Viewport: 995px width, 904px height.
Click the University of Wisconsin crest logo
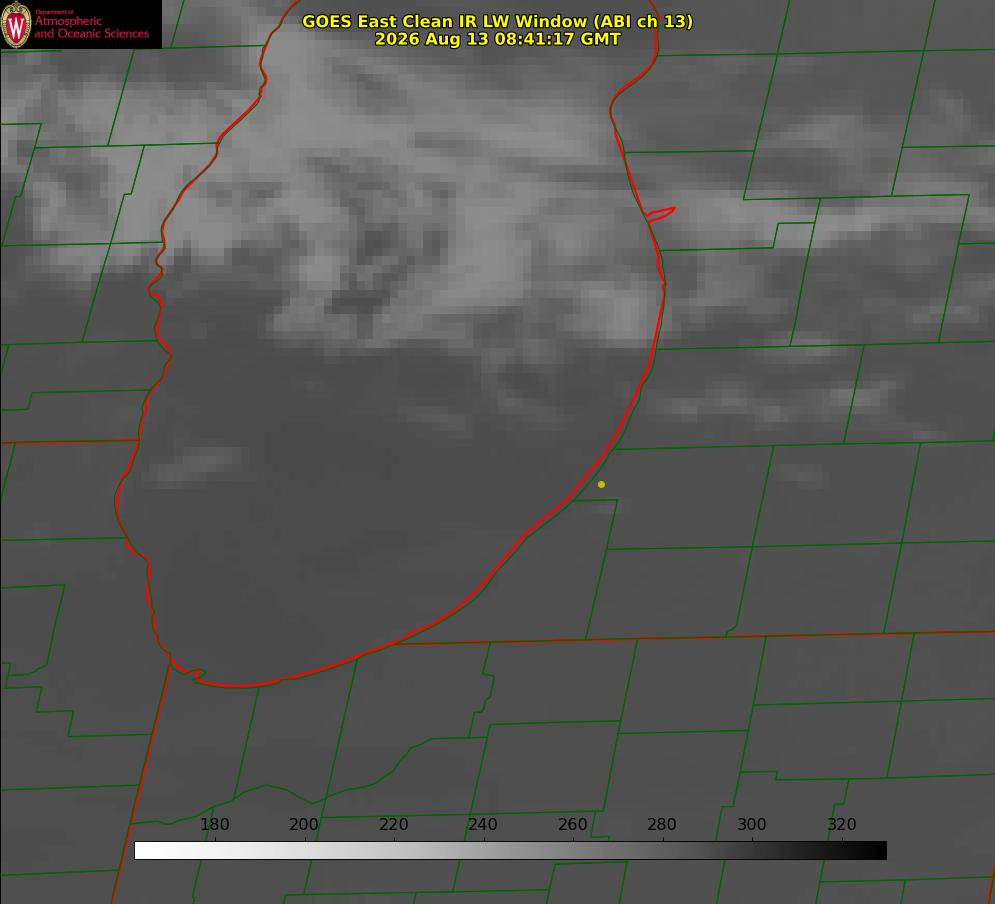tap(16, 24)
